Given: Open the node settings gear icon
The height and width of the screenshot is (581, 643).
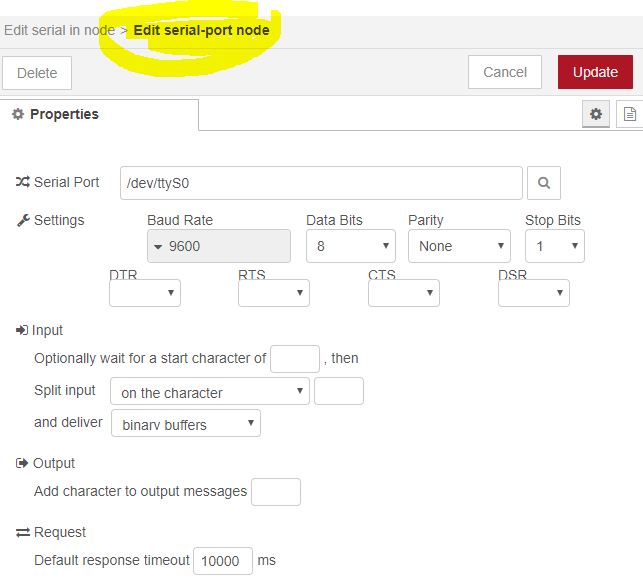Looking at the screenshot, I should click(596, 114).
